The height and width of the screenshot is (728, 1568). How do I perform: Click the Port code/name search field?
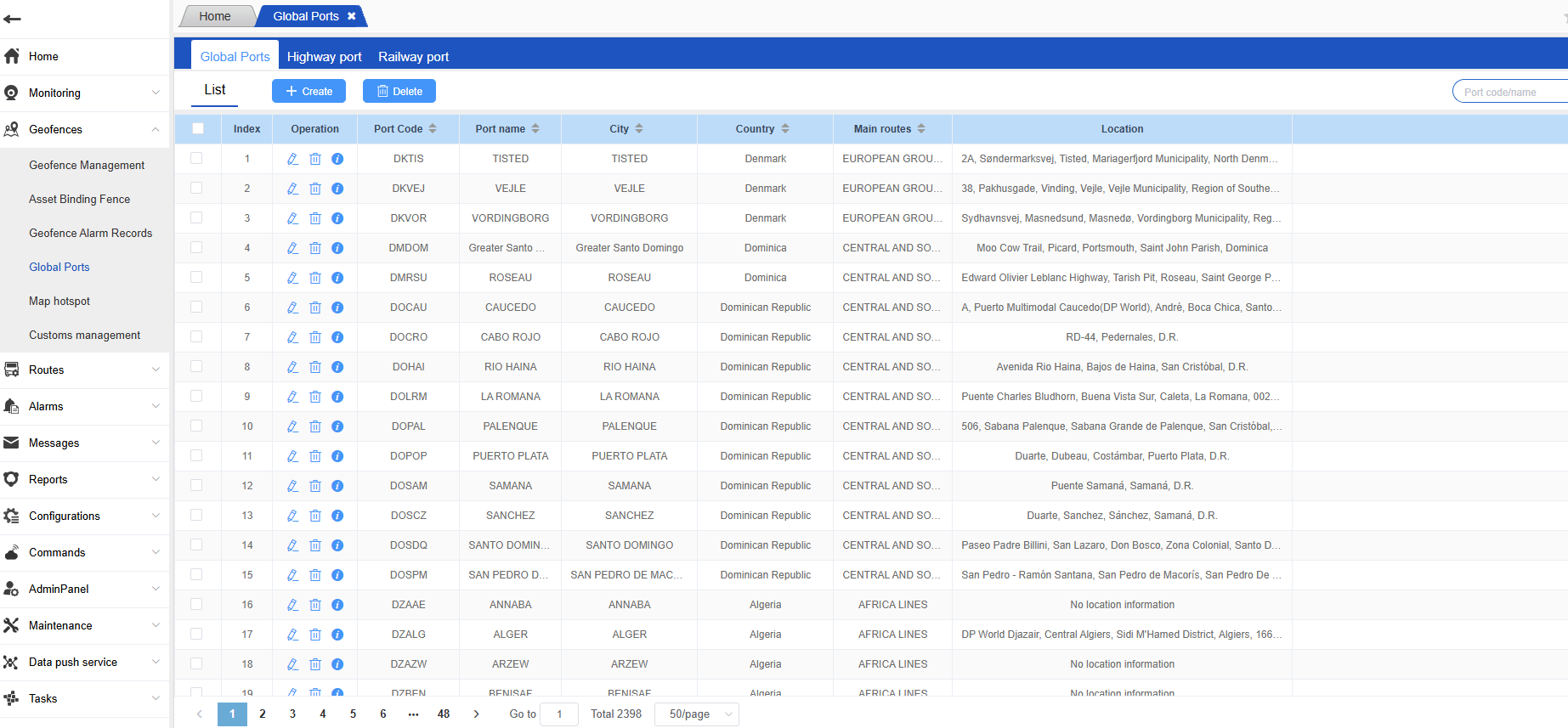(x=1510, y=92)
